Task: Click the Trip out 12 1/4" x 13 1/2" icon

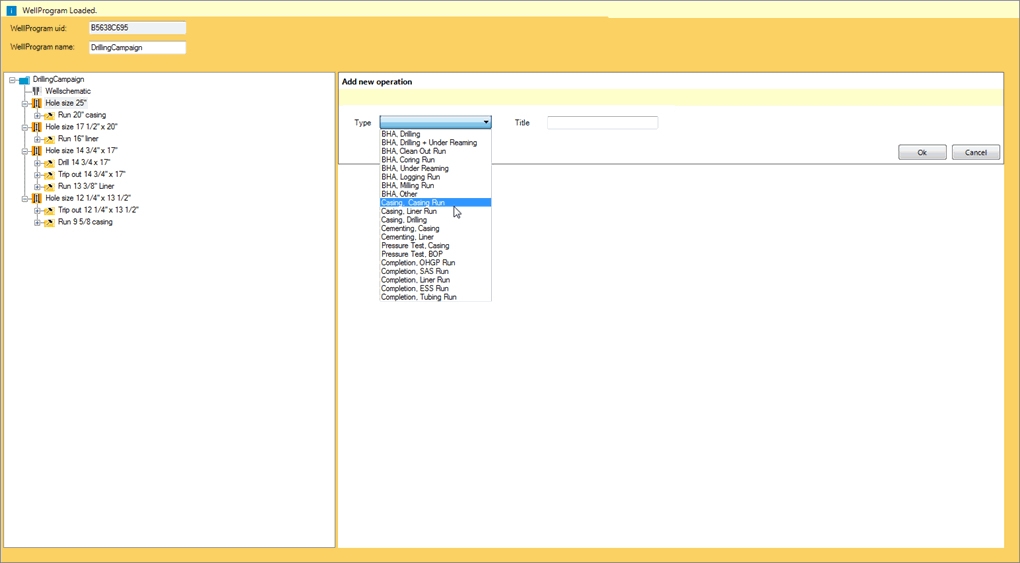Action: (49, 210)
